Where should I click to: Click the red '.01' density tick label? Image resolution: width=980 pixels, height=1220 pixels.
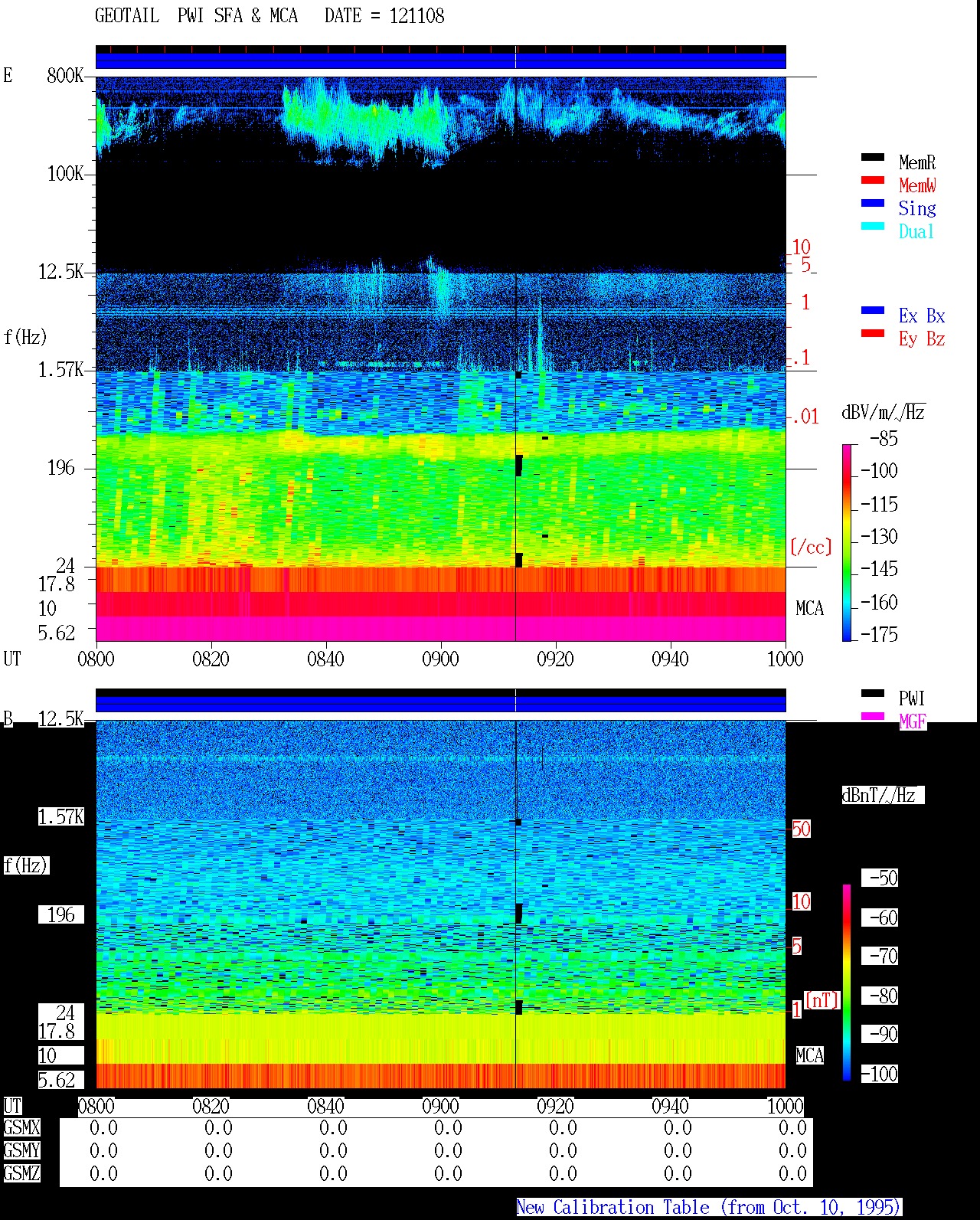click(805, 417)
